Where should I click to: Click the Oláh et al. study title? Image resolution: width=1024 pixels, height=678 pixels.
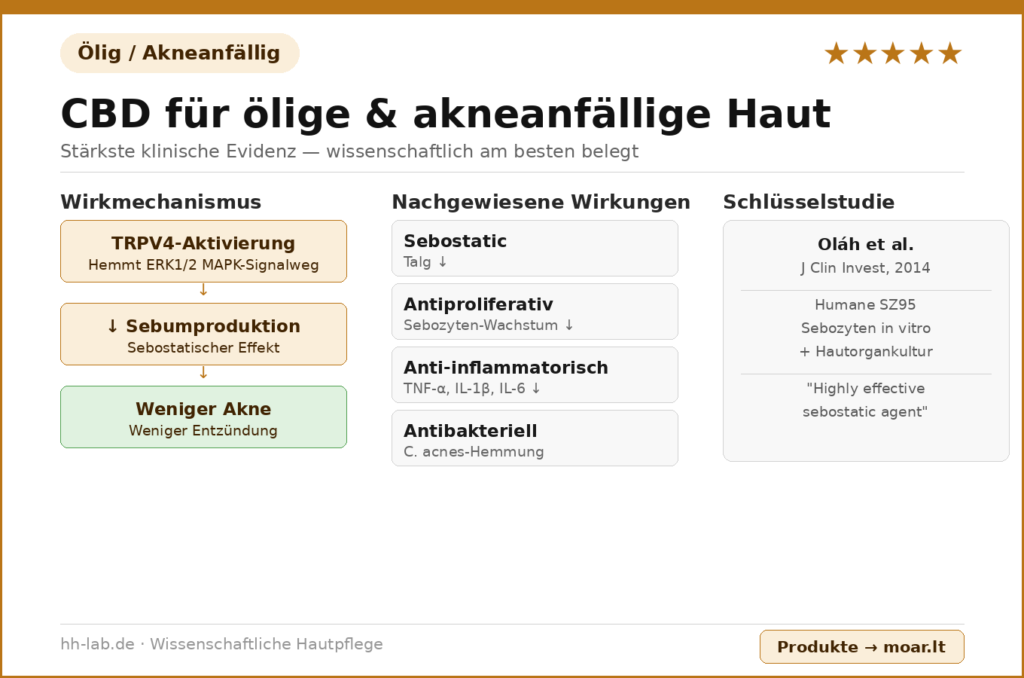point(865,245)
